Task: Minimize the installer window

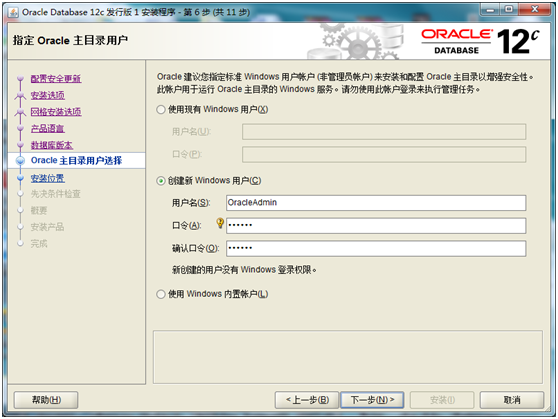Action: 490,10
